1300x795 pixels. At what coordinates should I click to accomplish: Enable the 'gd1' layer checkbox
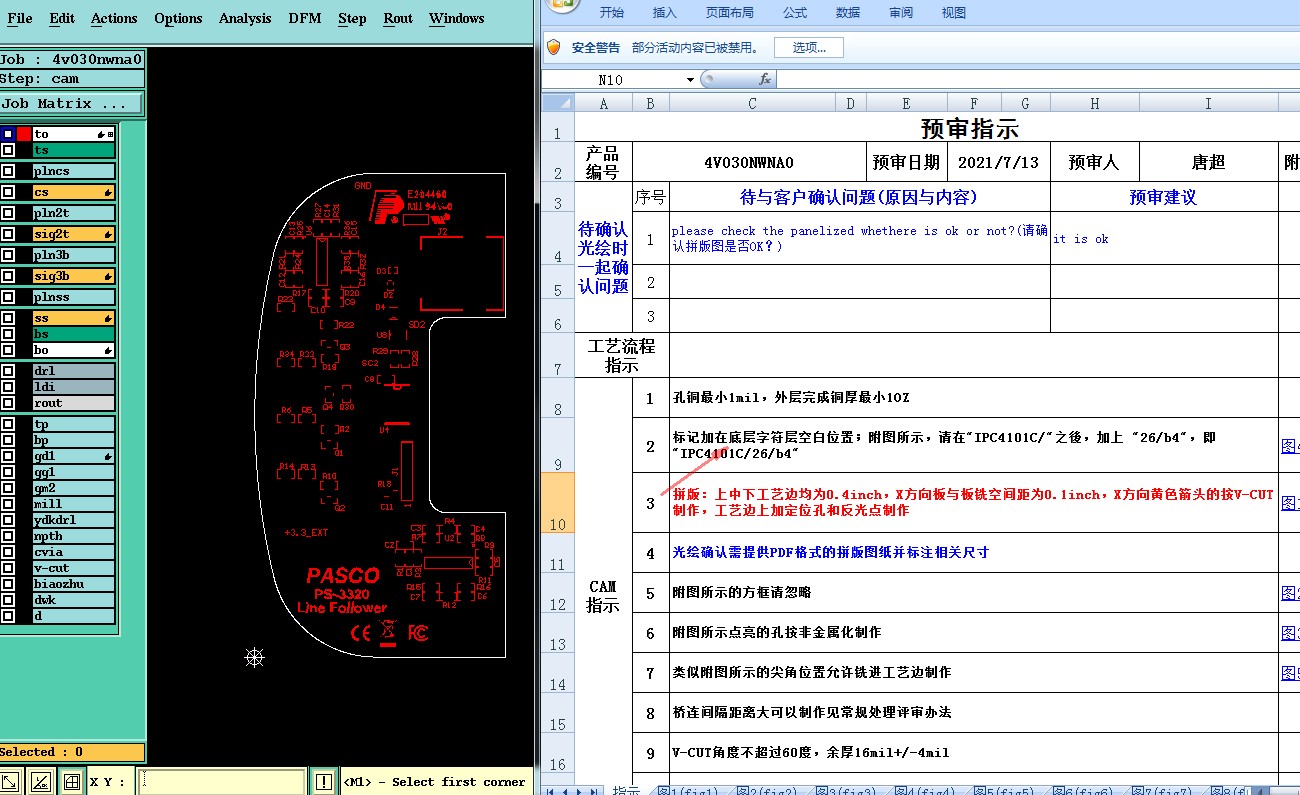point(8,456)
